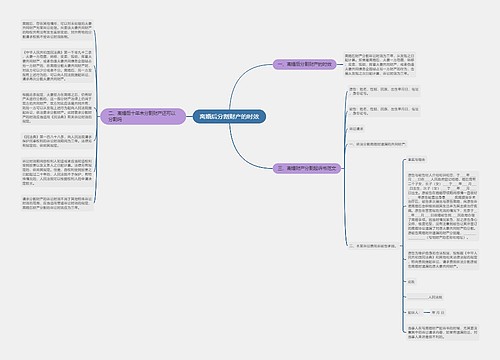
Task: Select the topmost text note of the left branch
Action: [57, 30]
